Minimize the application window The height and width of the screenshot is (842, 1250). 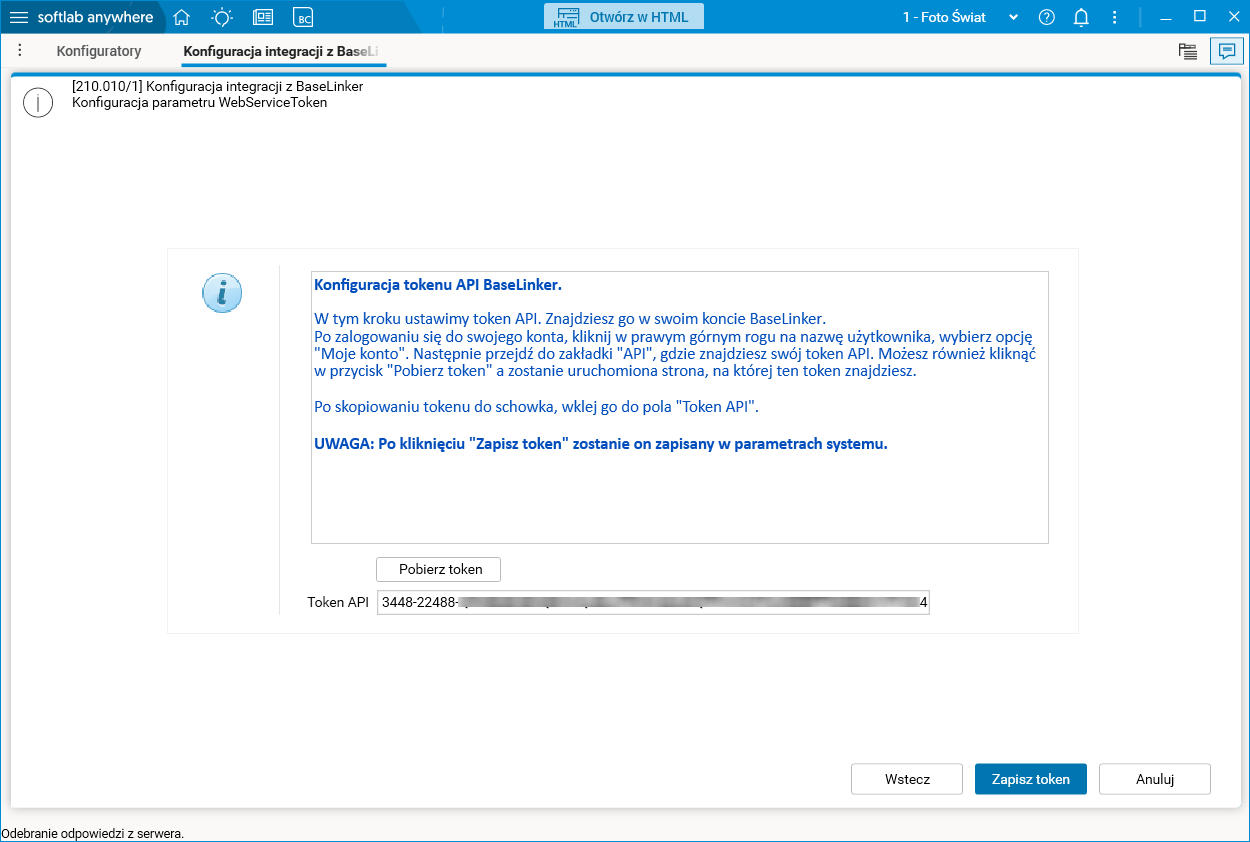pos(1166,17)
